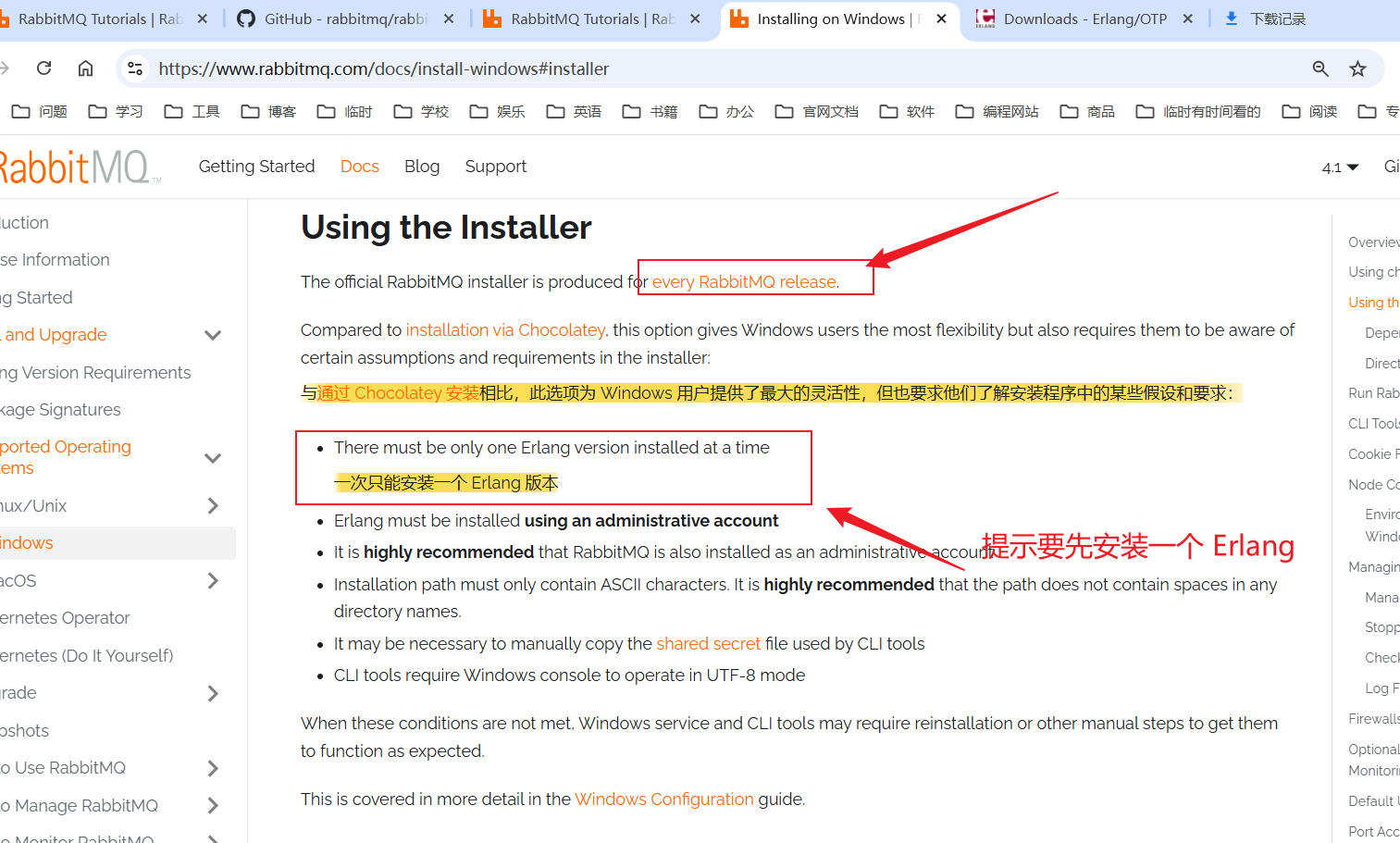The image size is (1400, 843).
Task: Open 学习 bookmark folder
Action: point(116,111)
